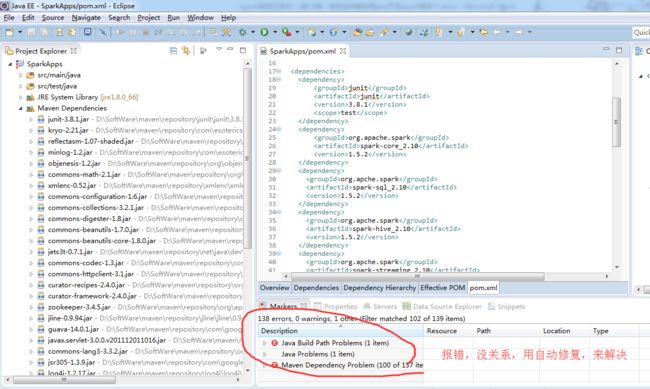Click the Open Type toolbar icon
The height and width of the screenshot is (389, 650).
click(x=357, y=32)
